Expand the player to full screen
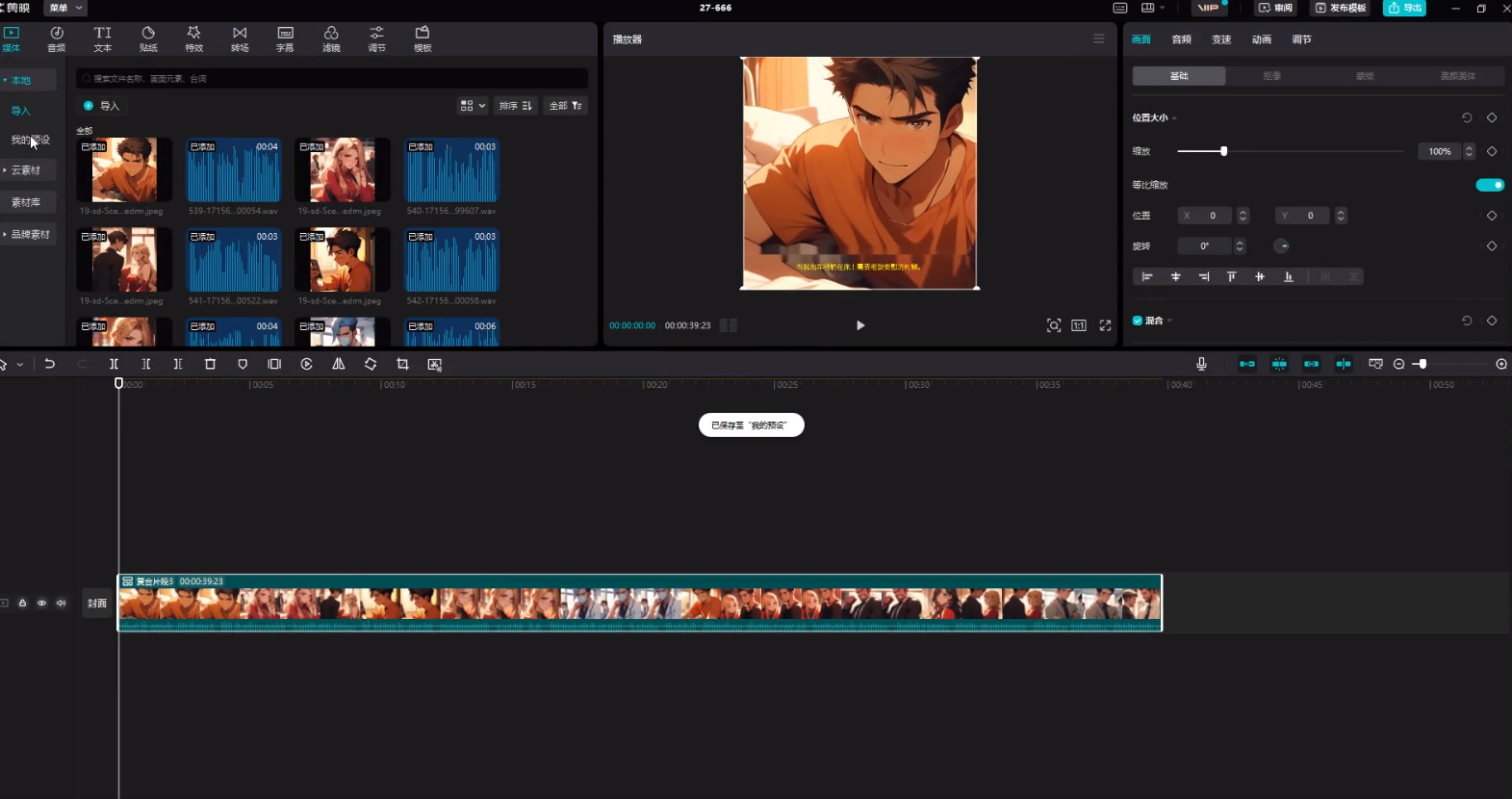The image size is (1512, 799). coord(1105,325)
